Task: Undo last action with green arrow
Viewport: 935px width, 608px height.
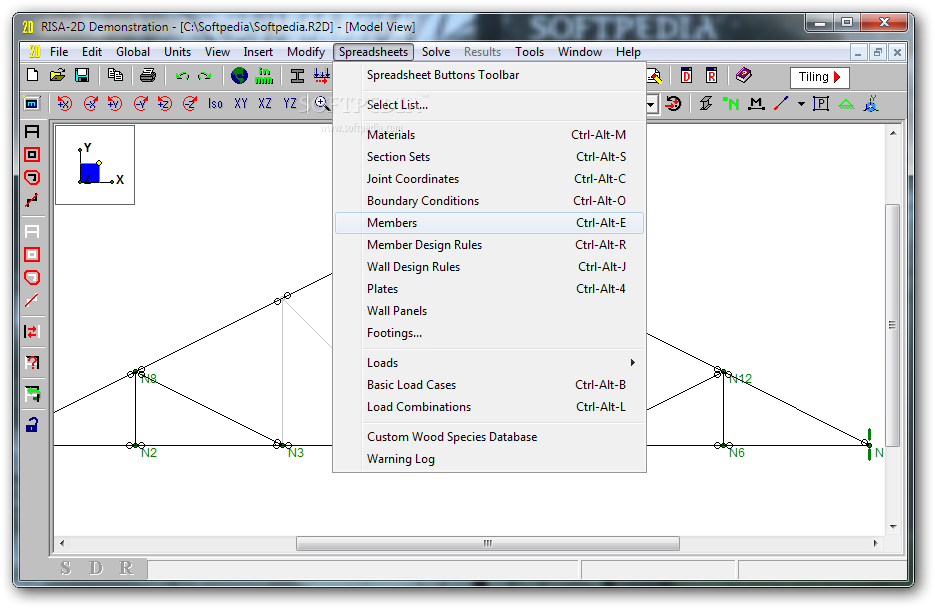Action: coord(182,76)
